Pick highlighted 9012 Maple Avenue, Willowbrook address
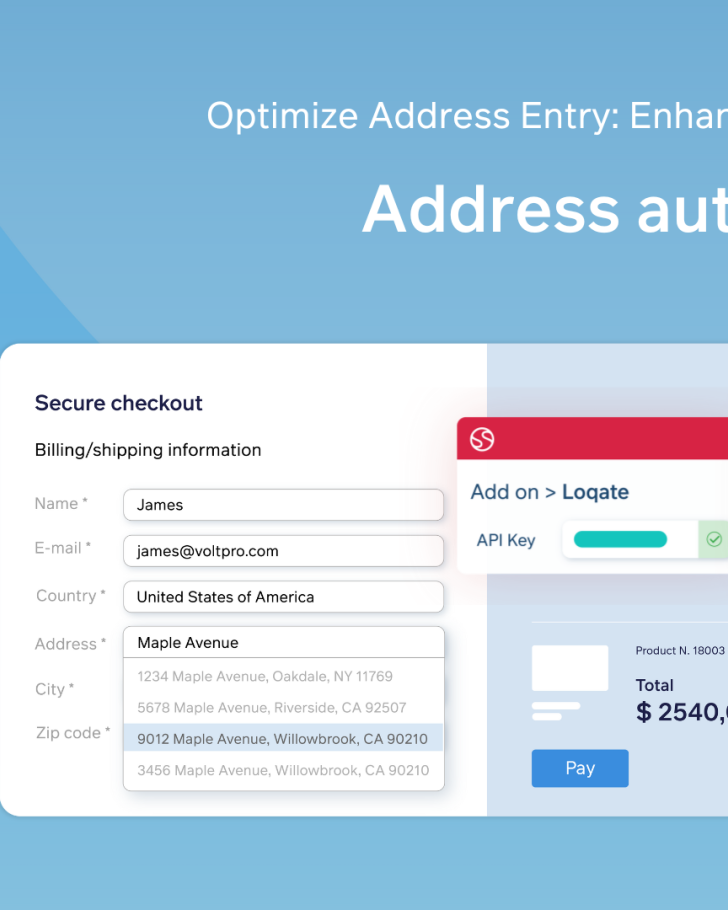This screenshot has height=910, width=728. (x=283, y=738)
